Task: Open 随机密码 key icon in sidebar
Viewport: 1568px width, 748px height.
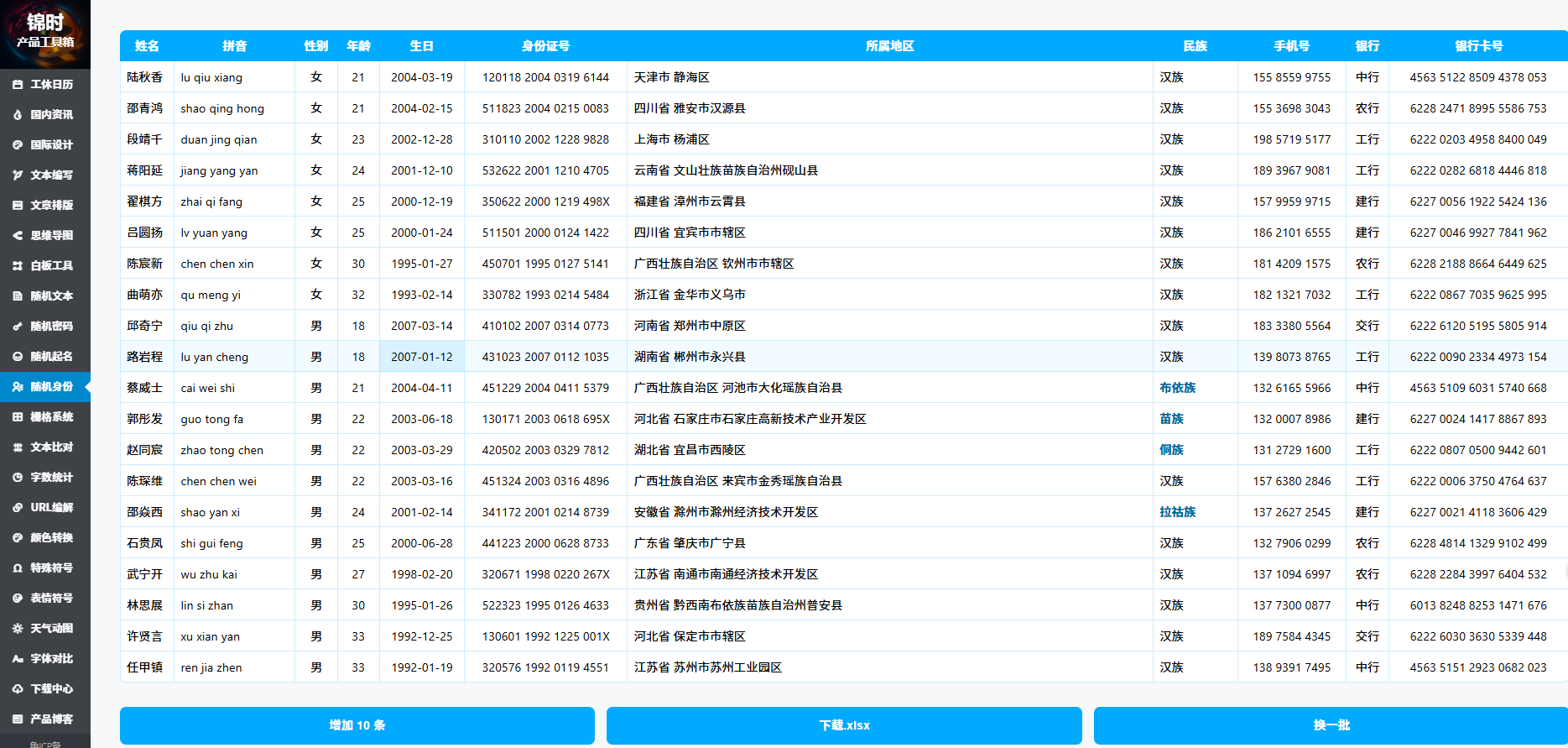Action: click(18, 327)
